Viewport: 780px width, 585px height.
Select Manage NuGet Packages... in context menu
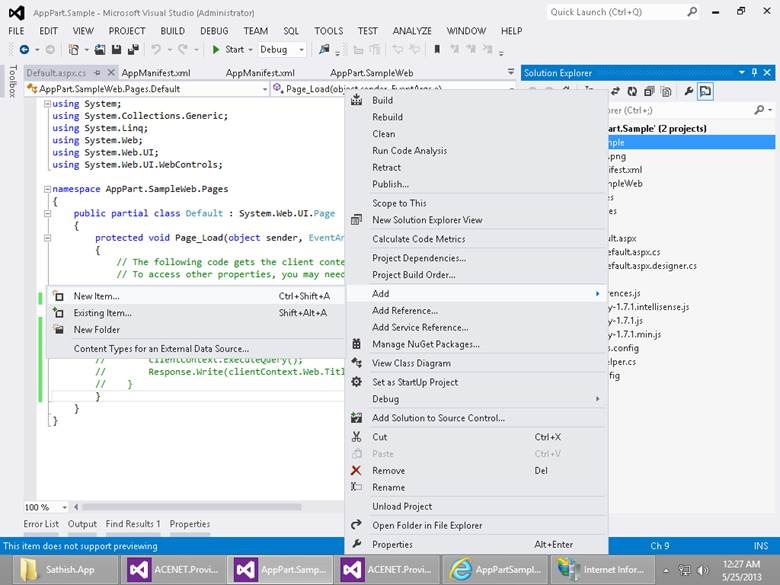point(476,344)
